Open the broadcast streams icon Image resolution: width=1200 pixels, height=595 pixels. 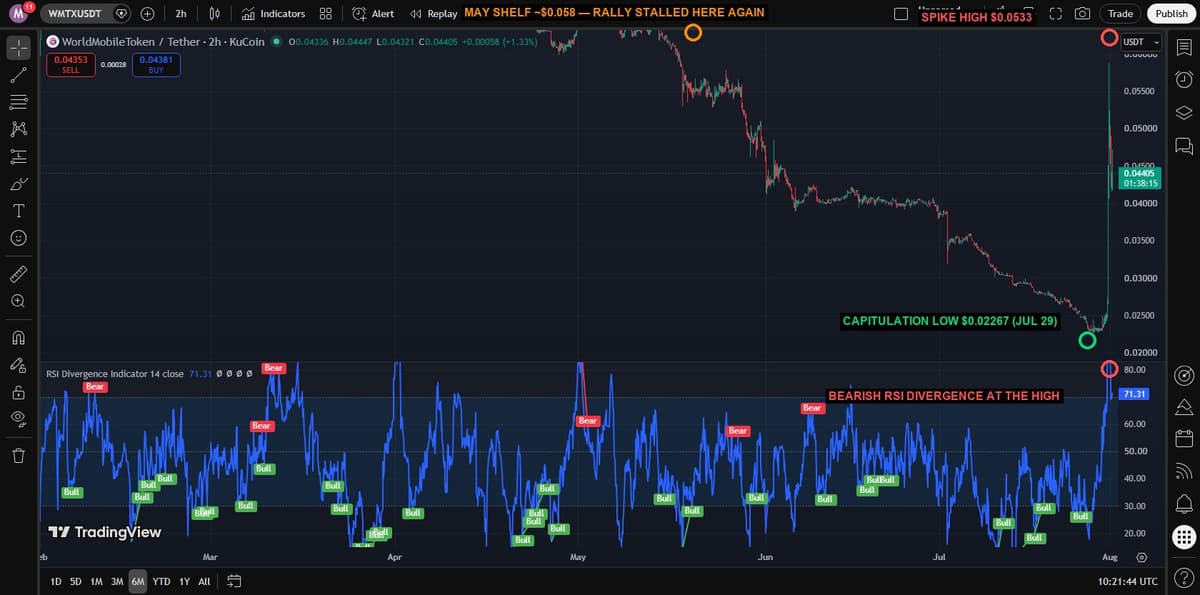point(1184,470)
